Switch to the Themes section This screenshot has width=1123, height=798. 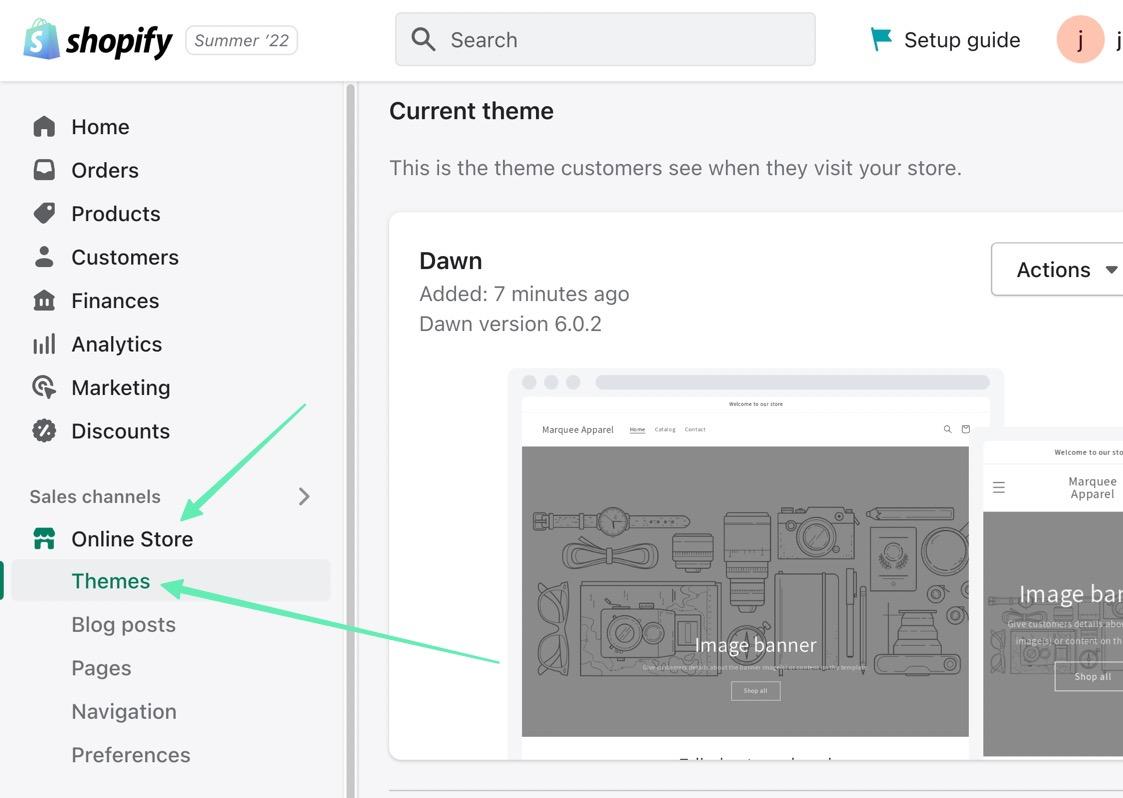[x=110, y=580]
